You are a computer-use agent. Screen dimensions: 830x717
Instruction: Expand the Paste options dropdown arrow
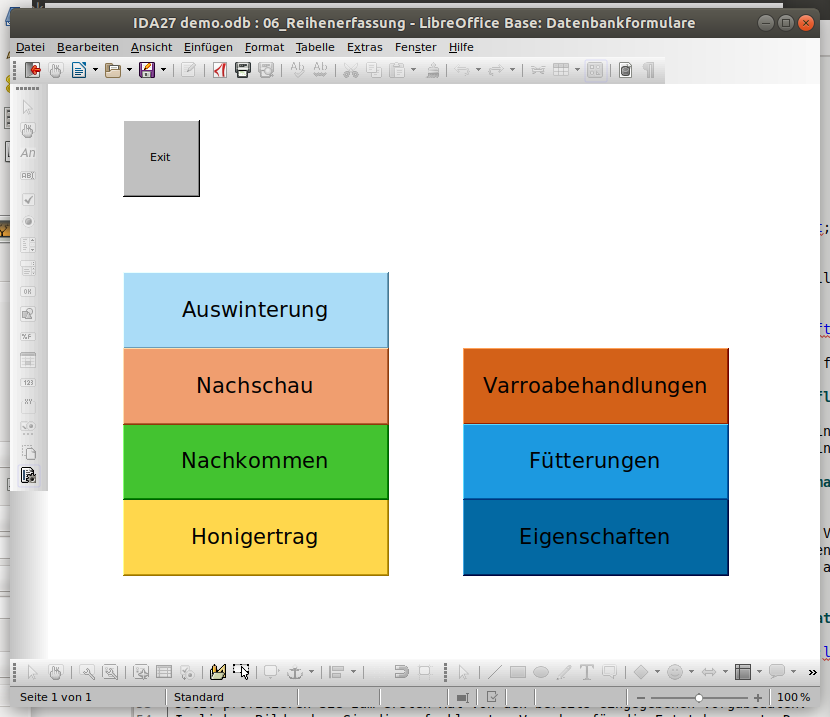(413, 70)
